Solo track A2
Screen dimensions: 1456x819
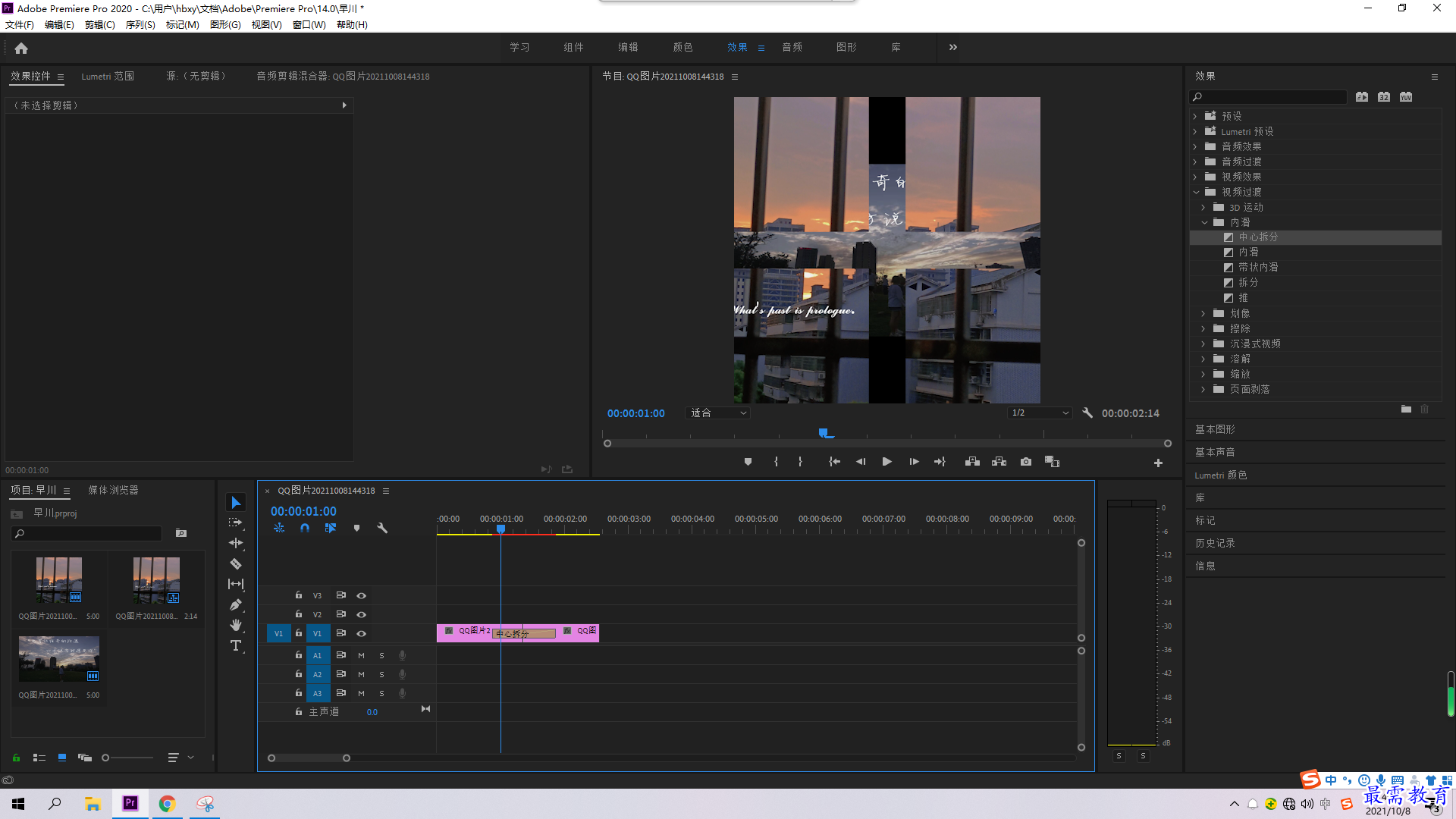coord(381,675)
